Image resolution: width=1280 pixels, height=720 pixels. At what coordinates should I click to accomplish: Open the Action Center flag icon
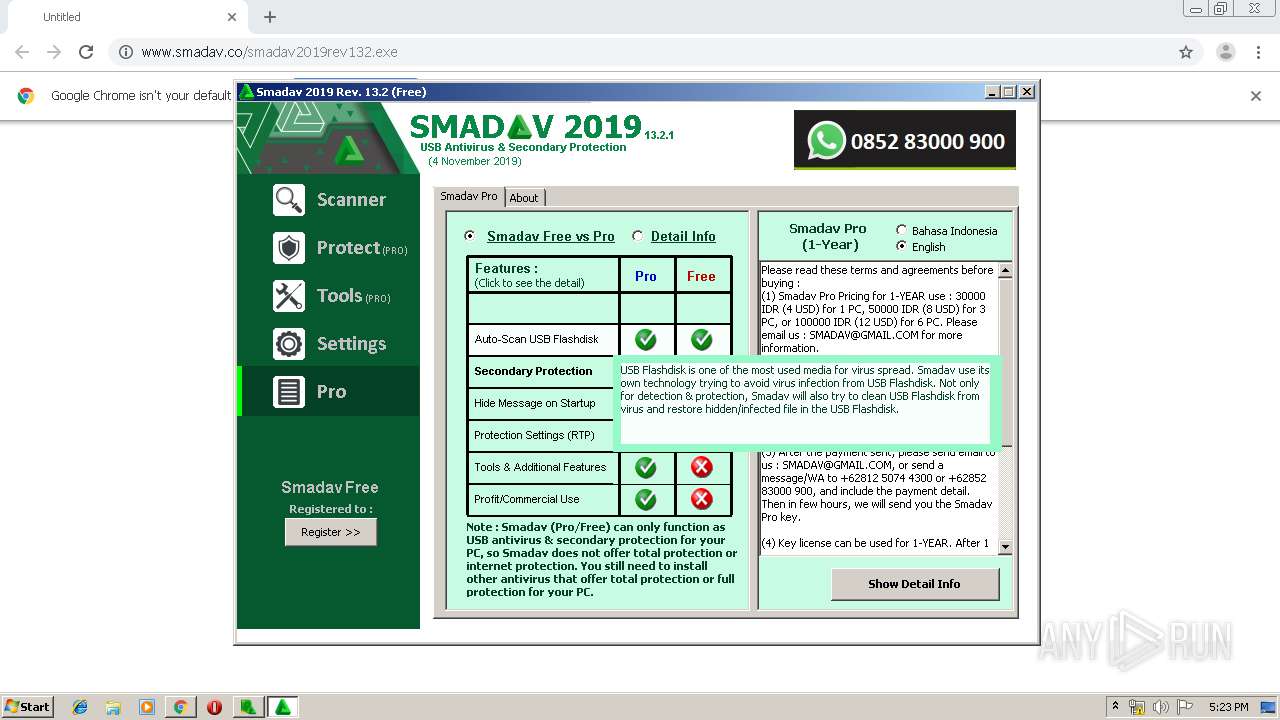click(1185, 707)
